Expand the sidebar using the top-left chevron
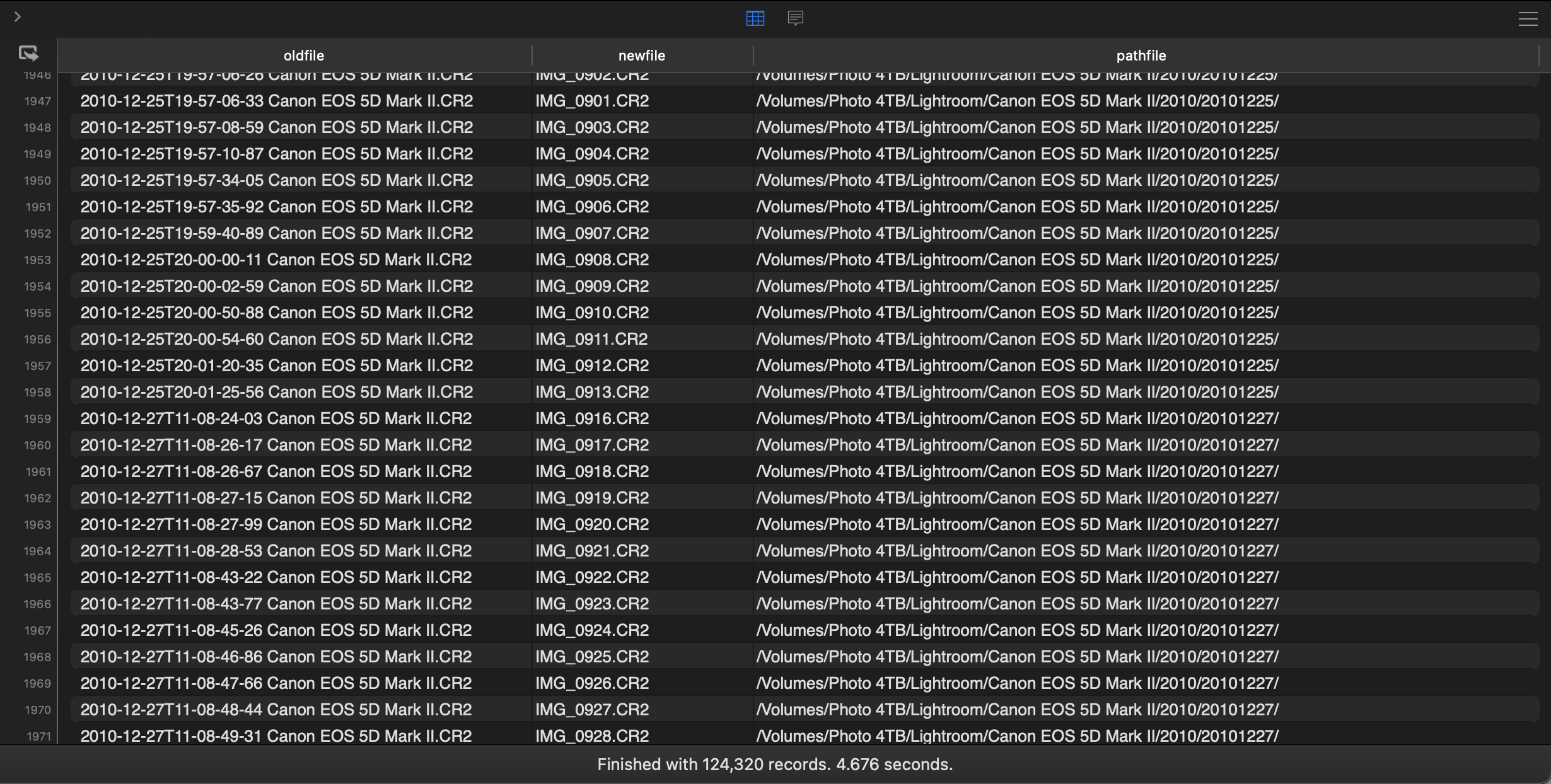This screenshot has height=784, width=1551. click(x=17, y=17)
